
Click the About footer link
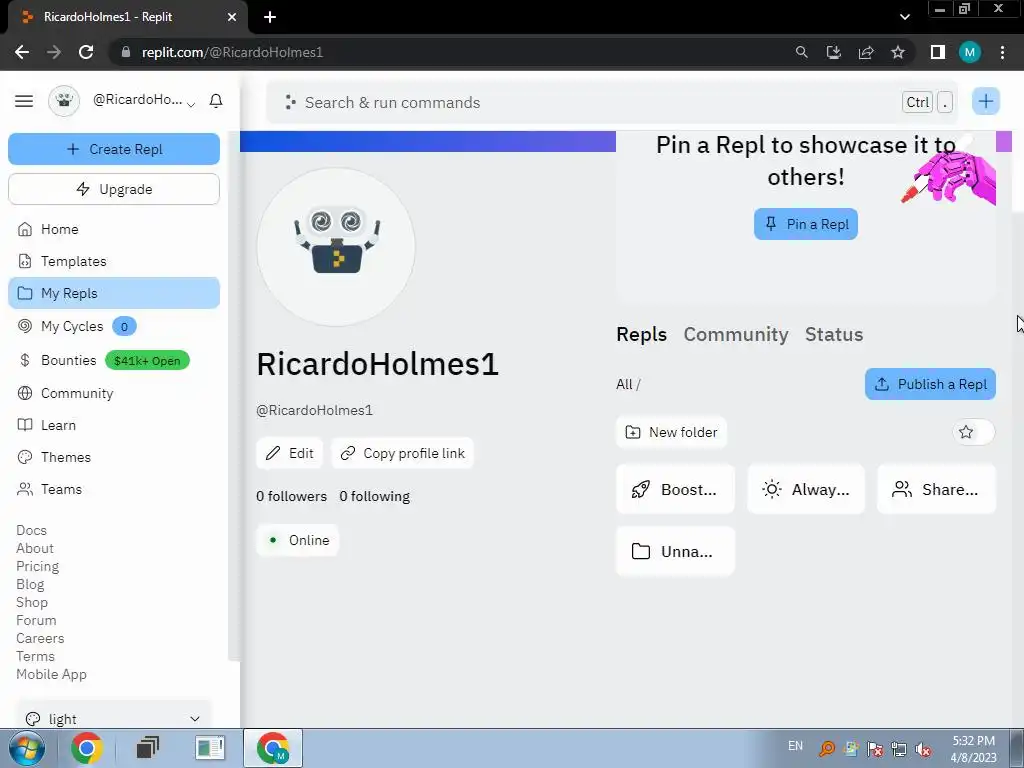tap(35, 549)
